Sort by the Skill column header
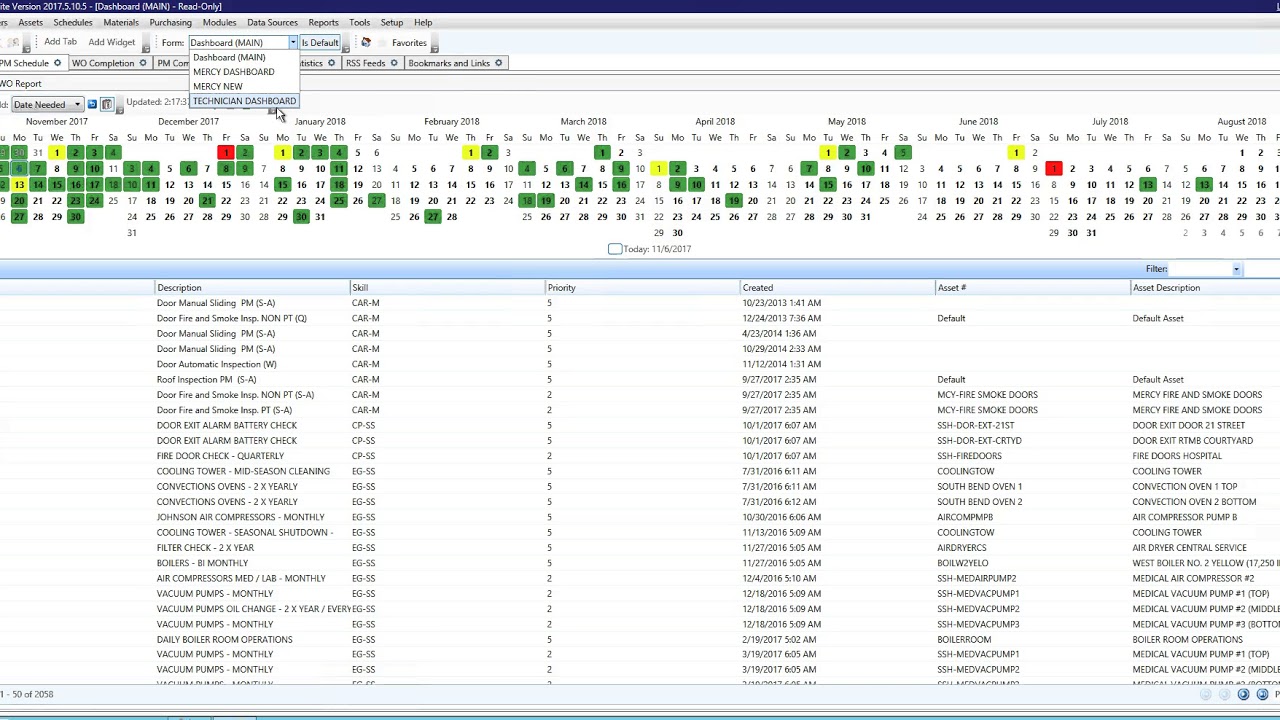Viewport: 1280px width, 720px height. coord(447,288)
